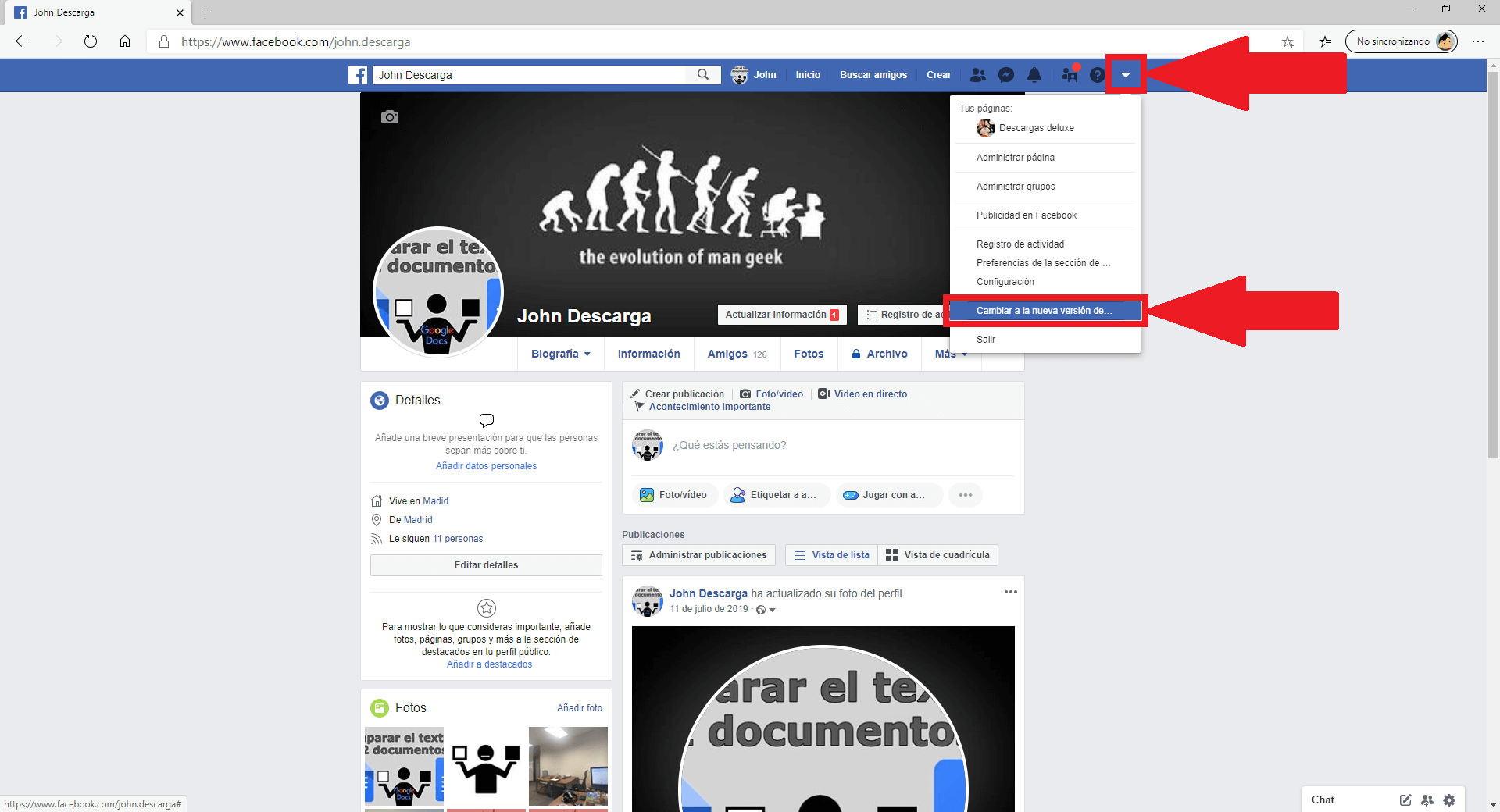Select Salir to log out
This screenshot has width=1500, height=812.
(x=1045, y=340)
